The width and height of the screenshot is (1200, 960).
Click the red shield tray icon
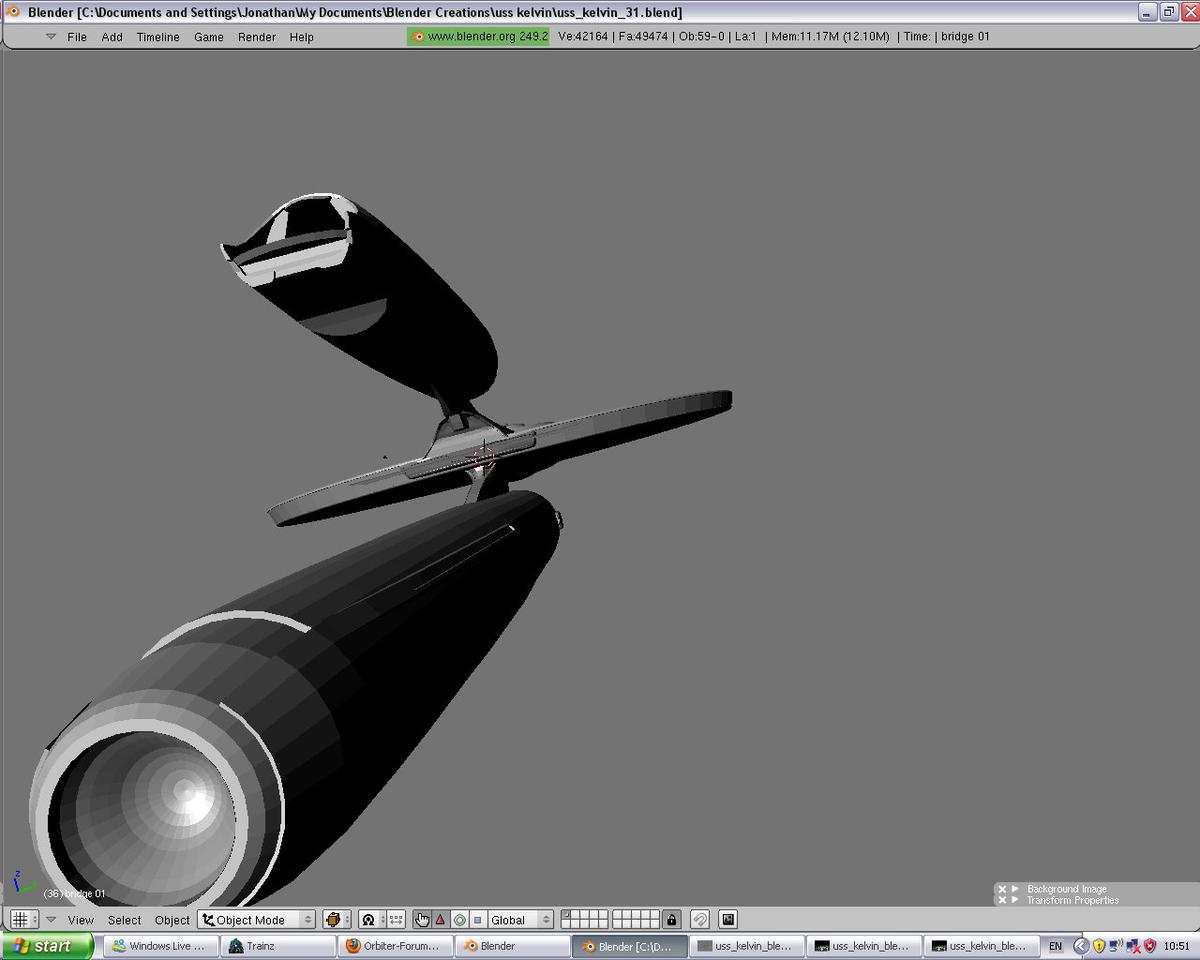tap(1150, 945)
